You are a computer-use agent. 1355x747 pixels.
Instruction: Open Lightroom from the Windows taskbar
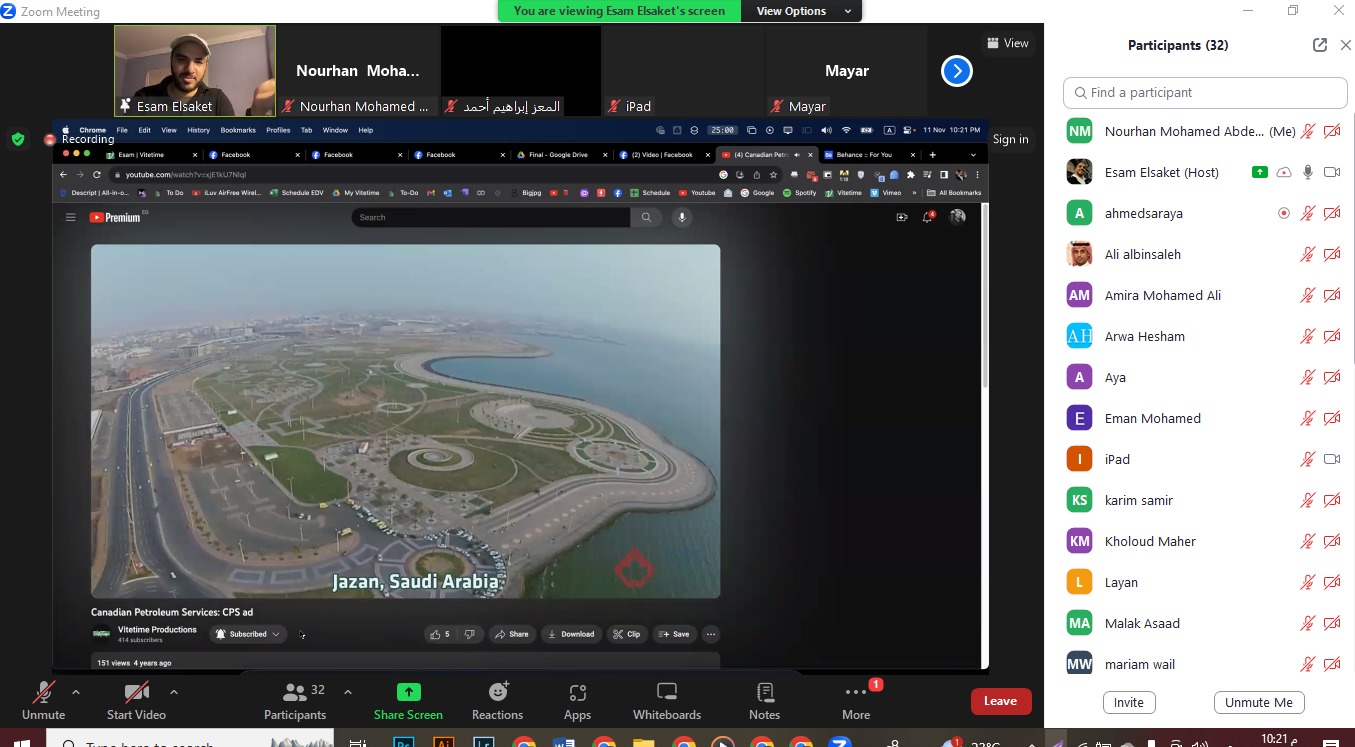tap(484, 742)
